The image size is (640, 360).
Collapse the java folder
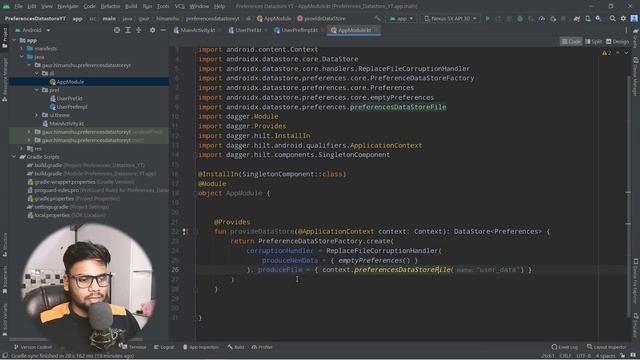click(22, 57)
